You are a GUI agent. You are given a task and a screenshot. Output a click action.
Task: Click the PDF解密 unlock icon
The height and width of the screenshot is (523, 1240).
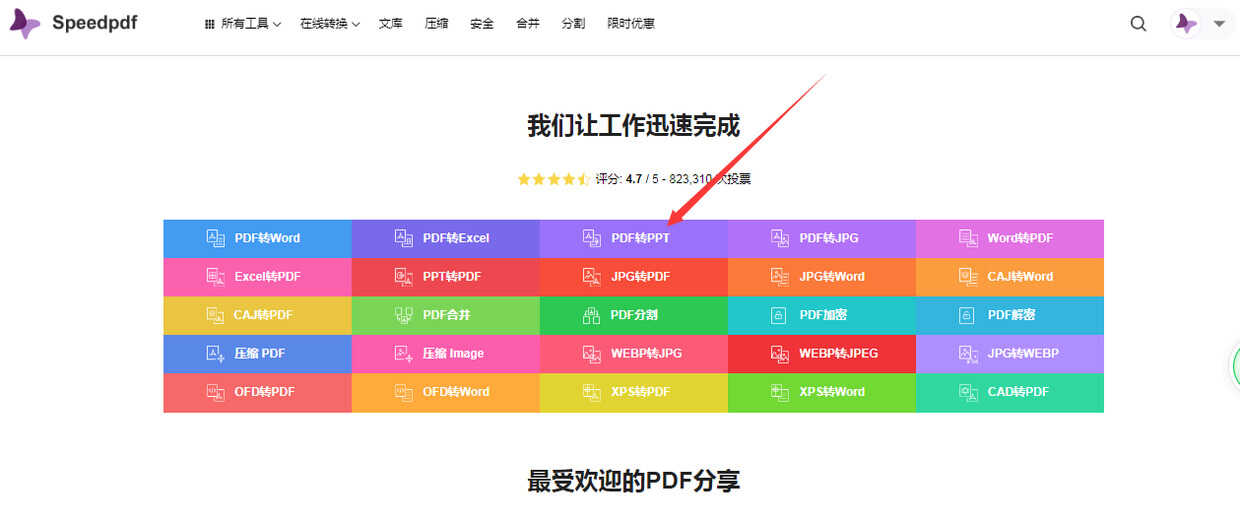pos(967,315)
